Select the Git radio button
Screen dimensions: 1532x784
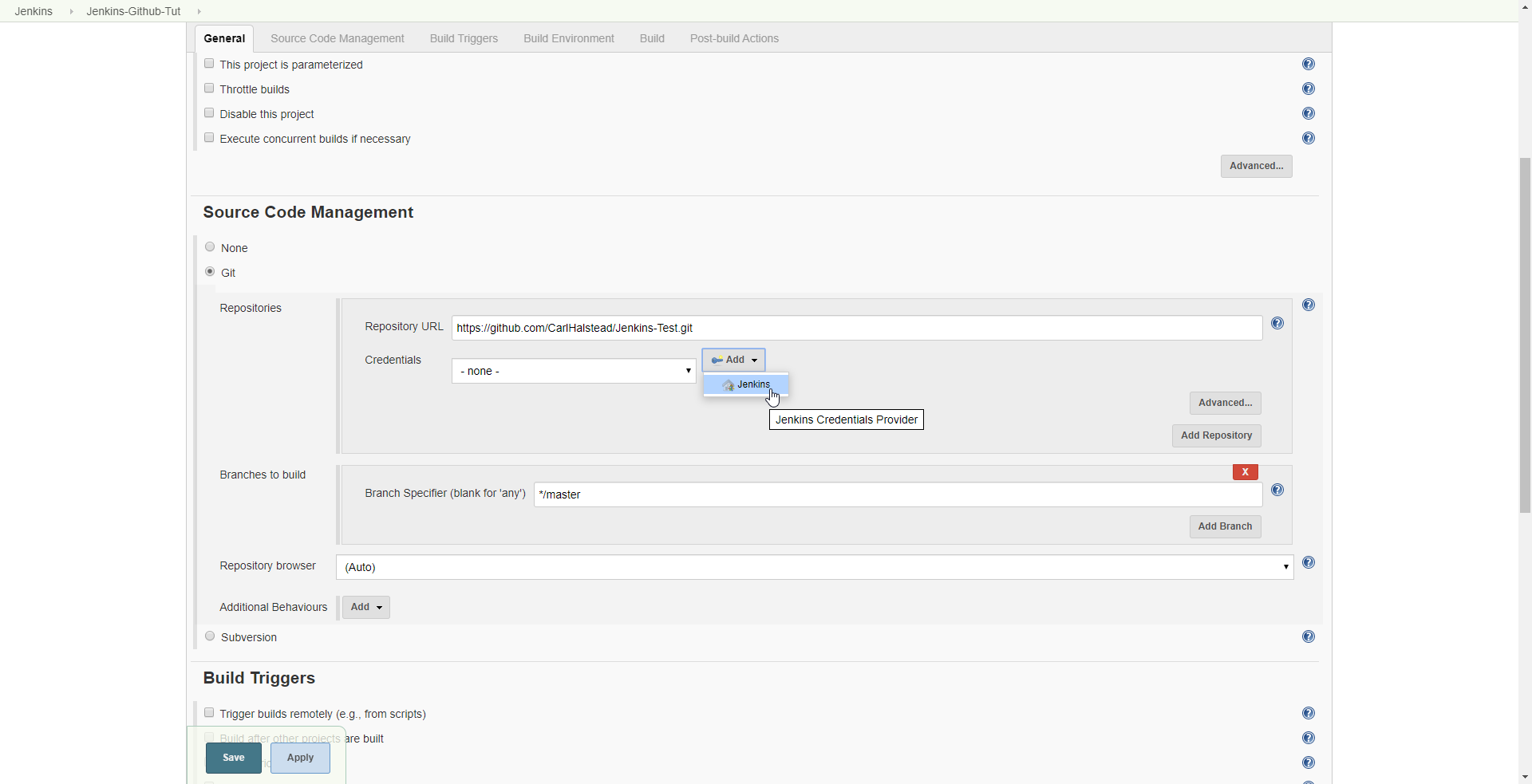pyautogui.click(x=210, y=271)
